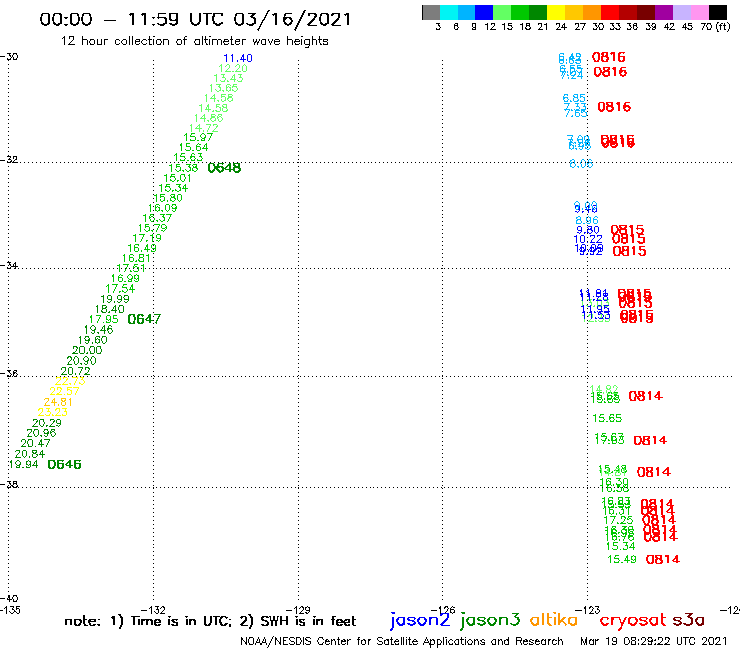Click the wave height value 15.01

click(177, 178)
